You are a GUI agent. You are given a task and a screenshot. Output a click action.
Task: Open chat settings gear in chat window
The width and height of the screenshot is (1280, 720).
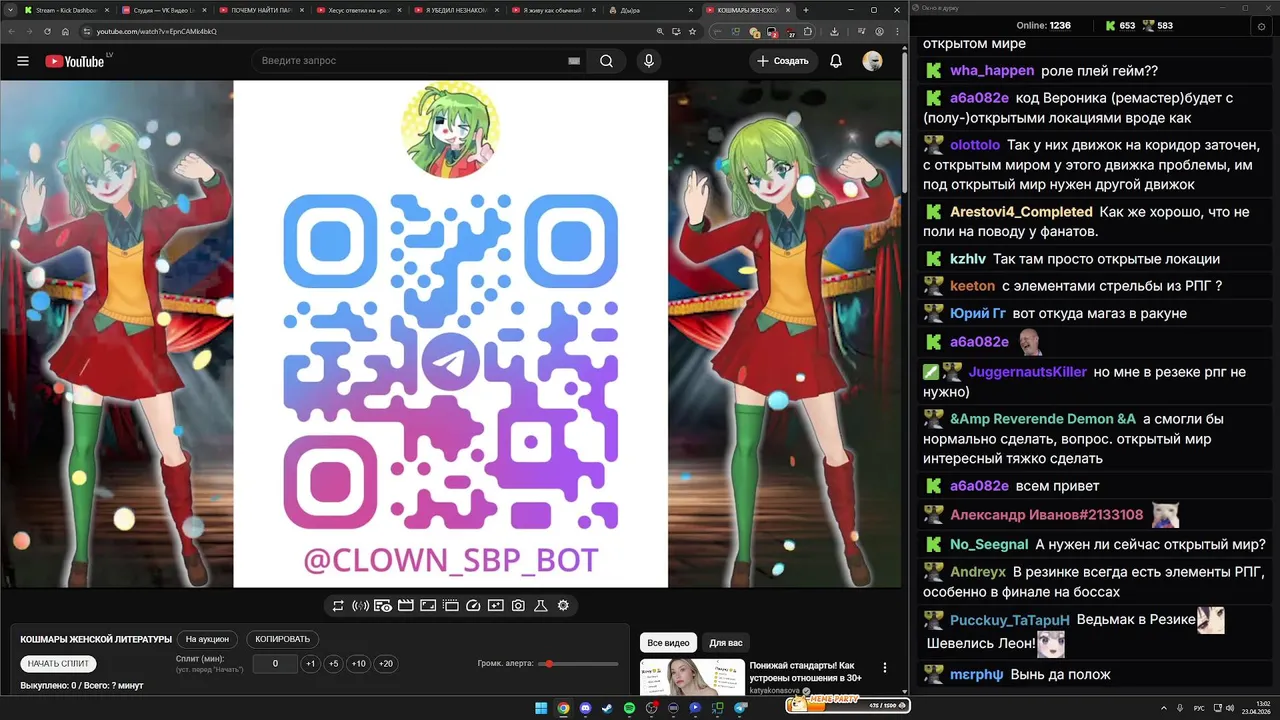click(1261, 26)
